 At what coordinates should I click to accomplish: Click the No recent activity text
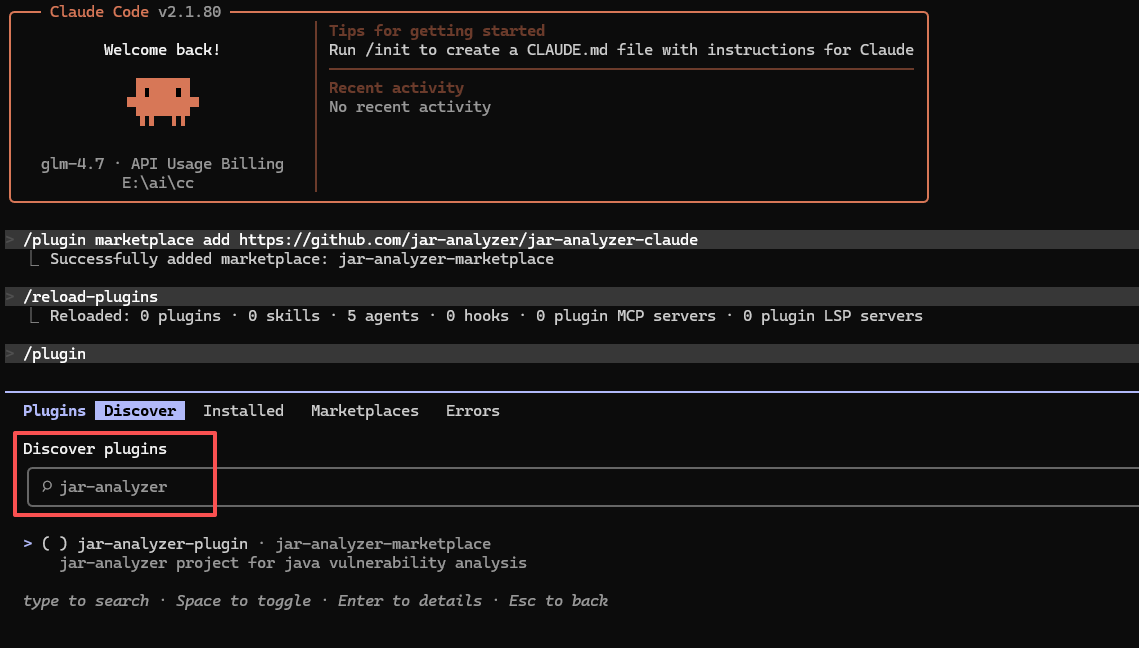410,107
